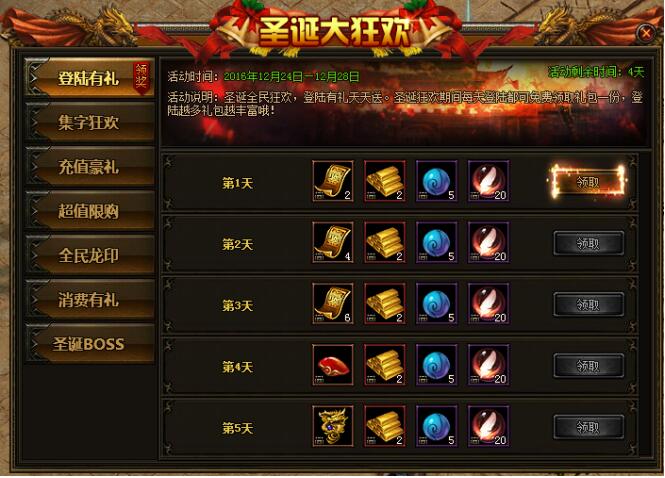The height and width of the screenshot is (478, 665).
Task: Click the Day 2 blue orb reward icon
Action: pyautogui.click(x=436, y=242)
